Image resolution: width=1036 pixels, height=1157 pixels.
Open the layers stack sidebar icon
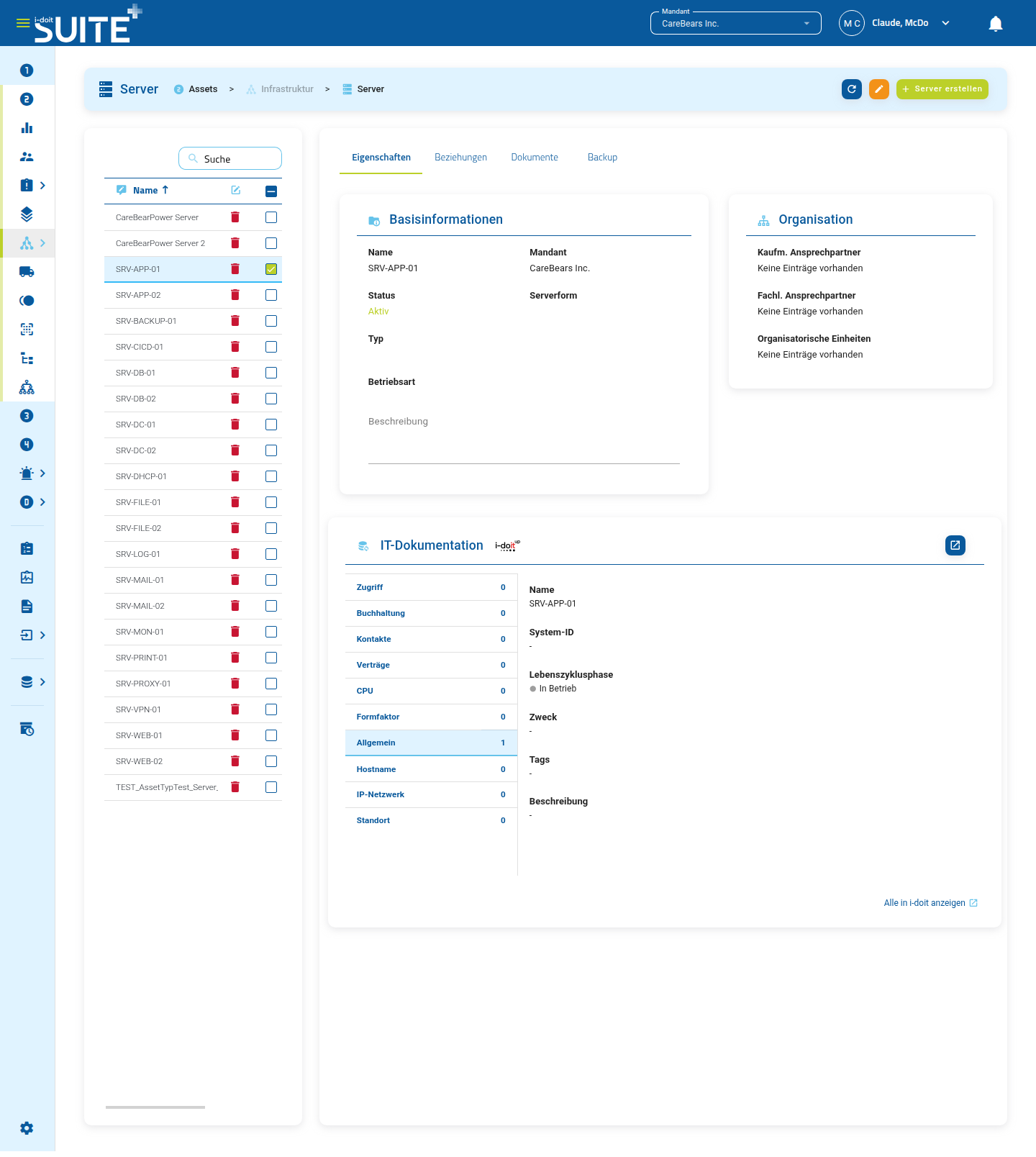tap(27, 214)
